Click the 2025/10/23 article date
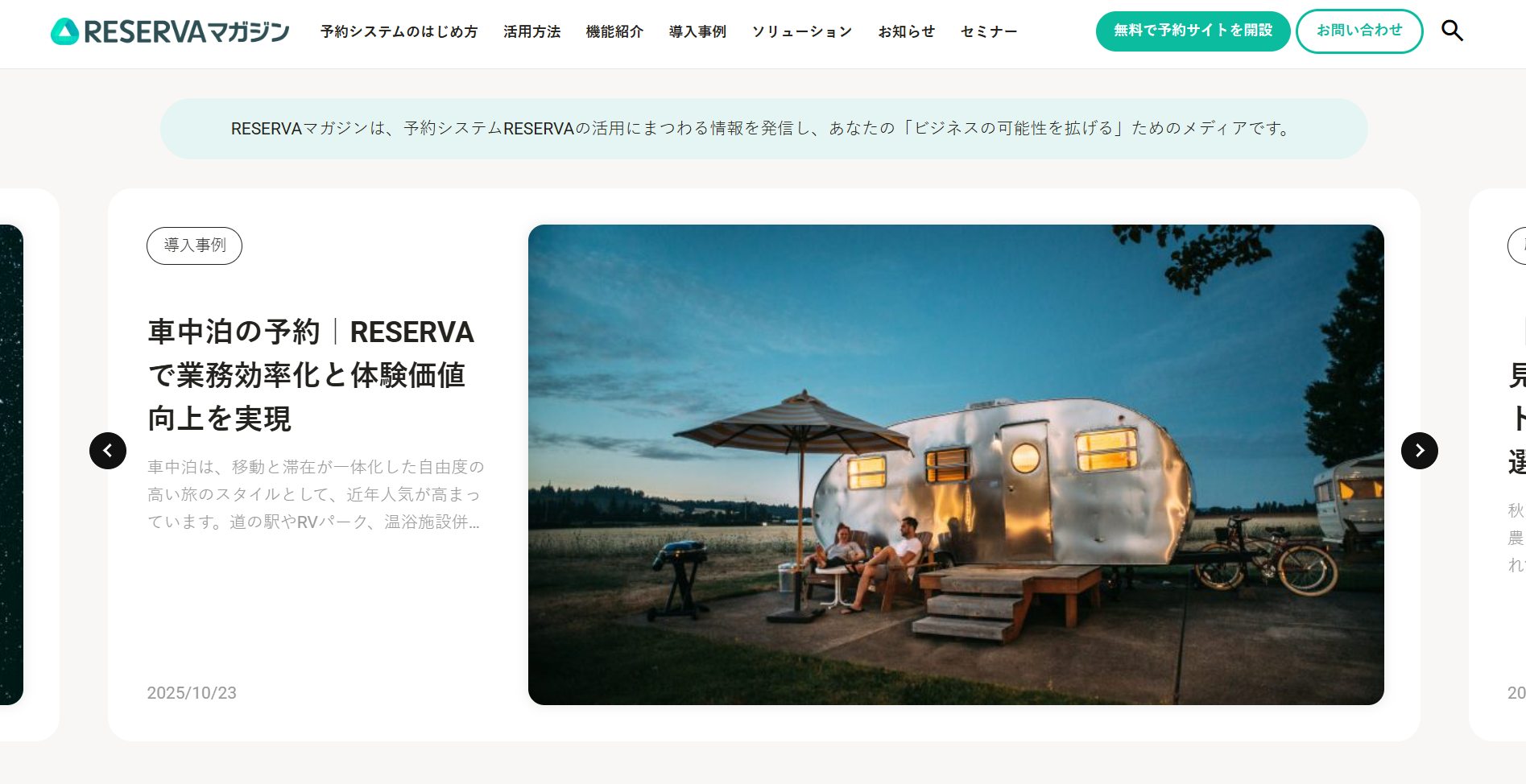Viewport: 1526px width, 784px height. [192, 693]
